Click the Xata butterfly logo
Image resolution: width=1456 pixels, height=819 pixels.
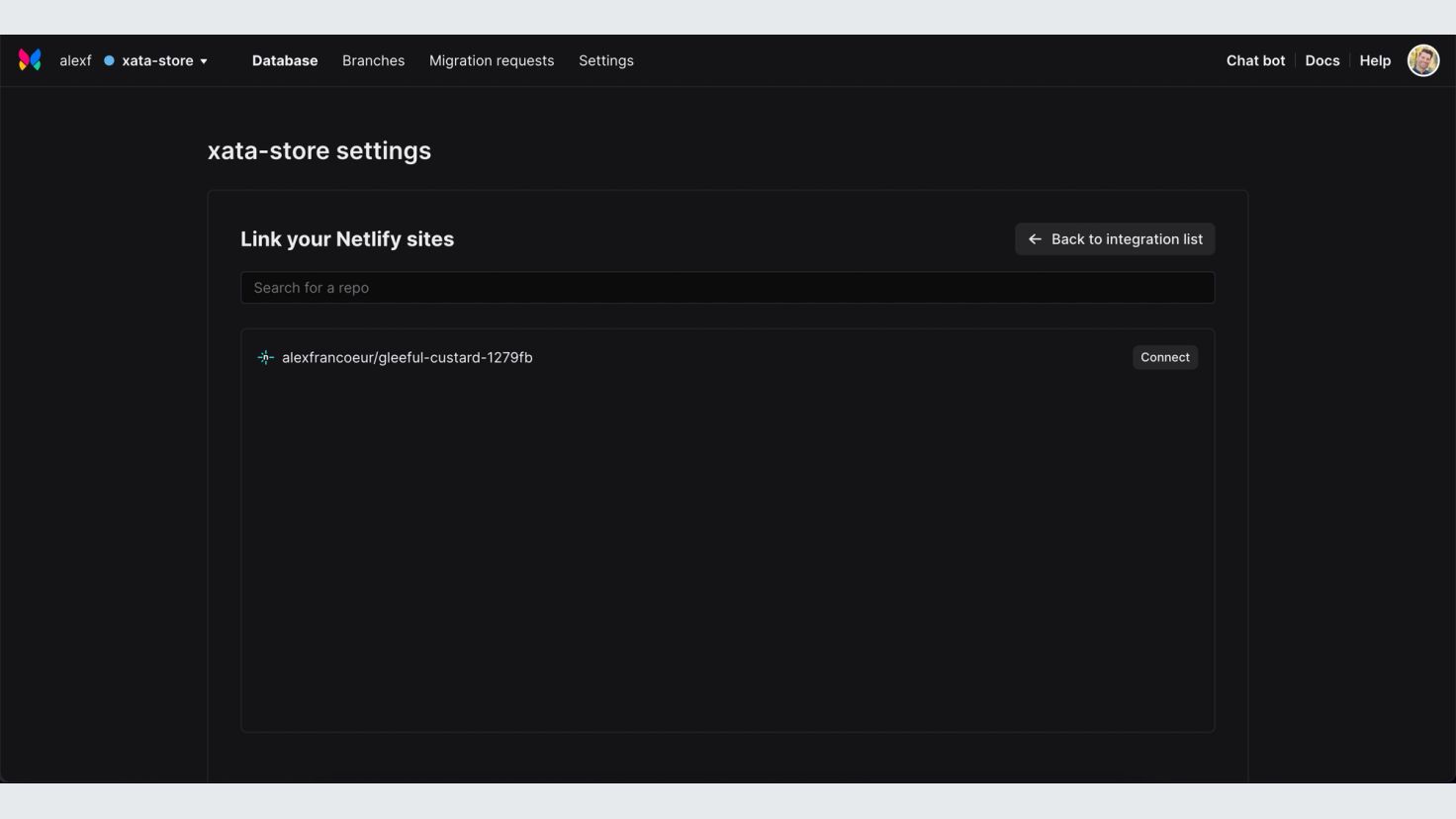tap(30, 60)
